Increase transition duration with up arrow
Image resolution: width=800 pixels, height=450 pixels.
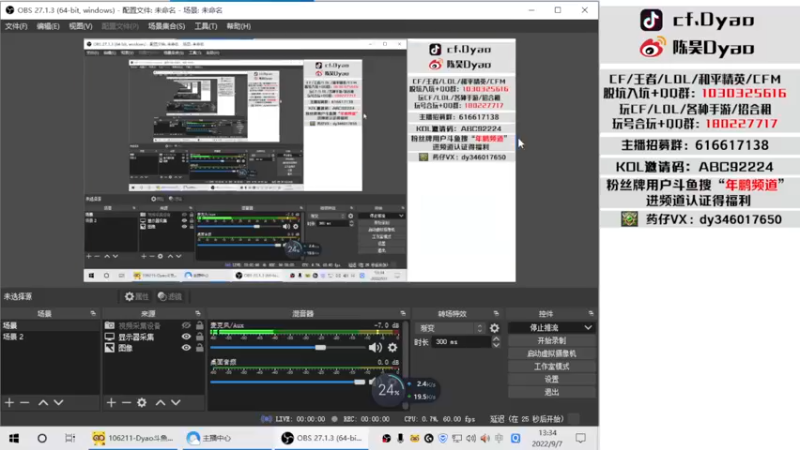496,339
